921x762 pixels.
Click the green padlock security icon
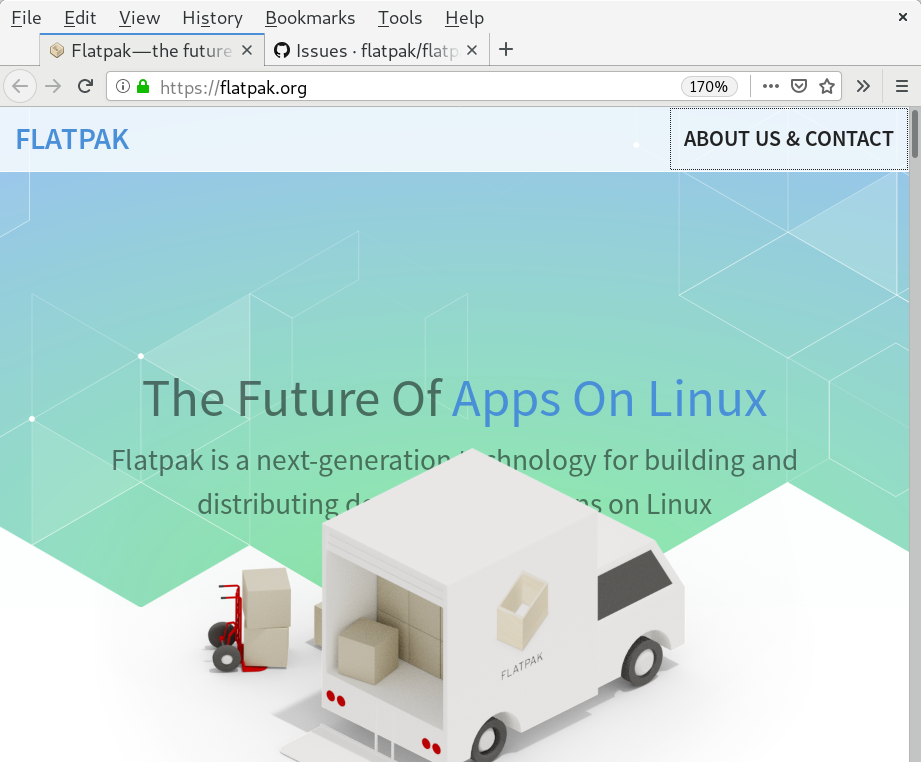(143, 86)
